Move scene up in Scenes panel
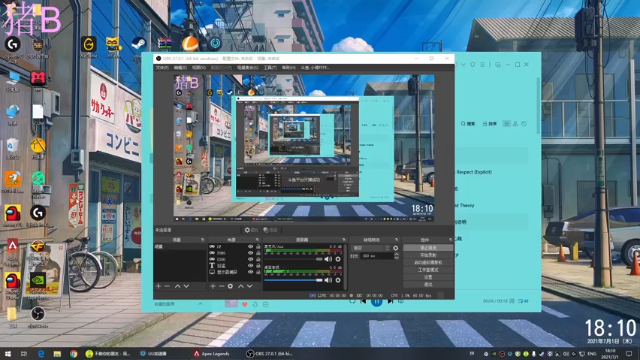 pos(177,287)
